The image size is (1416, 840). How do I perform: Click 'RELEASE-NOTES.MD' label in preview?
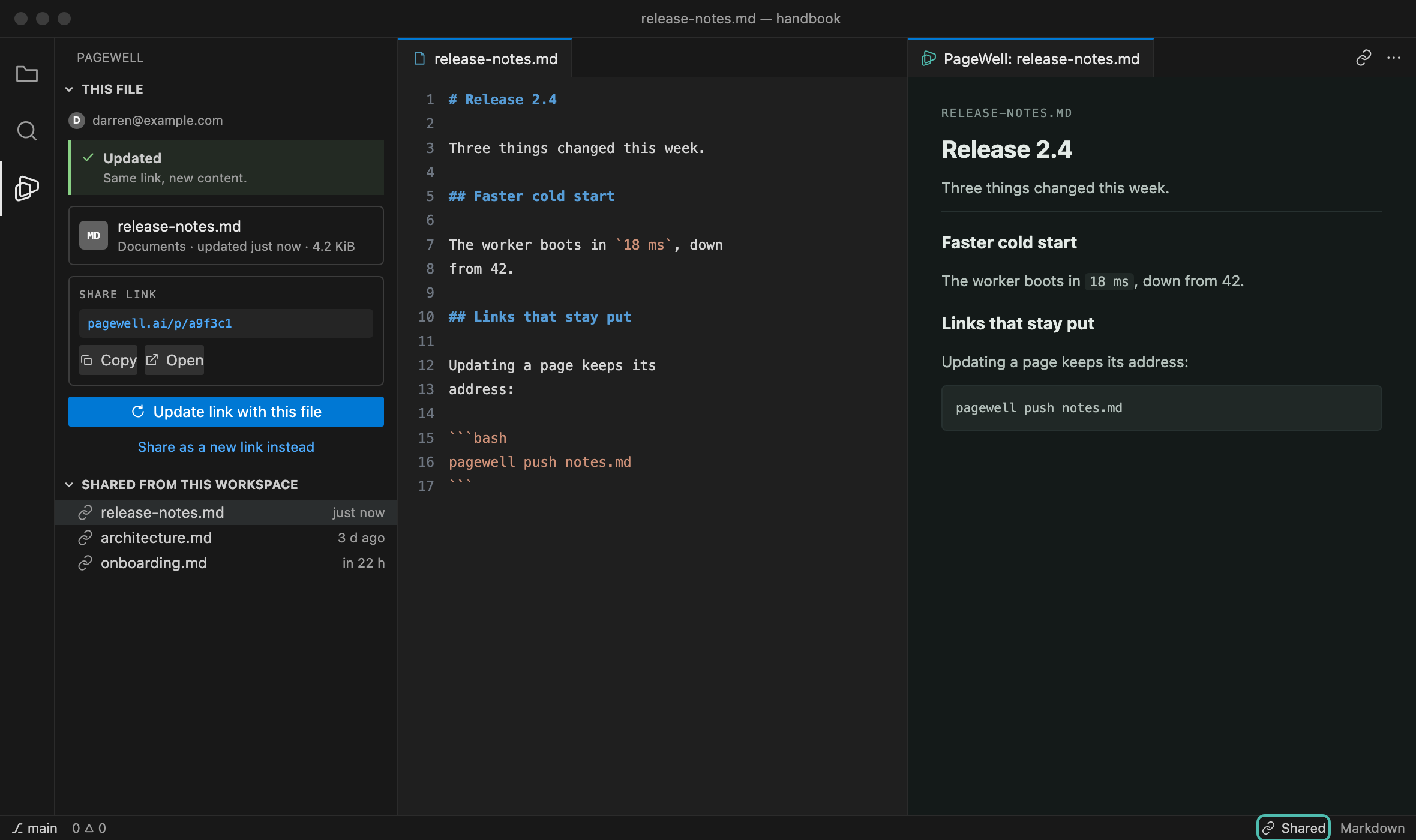[x=1007, y=113]
